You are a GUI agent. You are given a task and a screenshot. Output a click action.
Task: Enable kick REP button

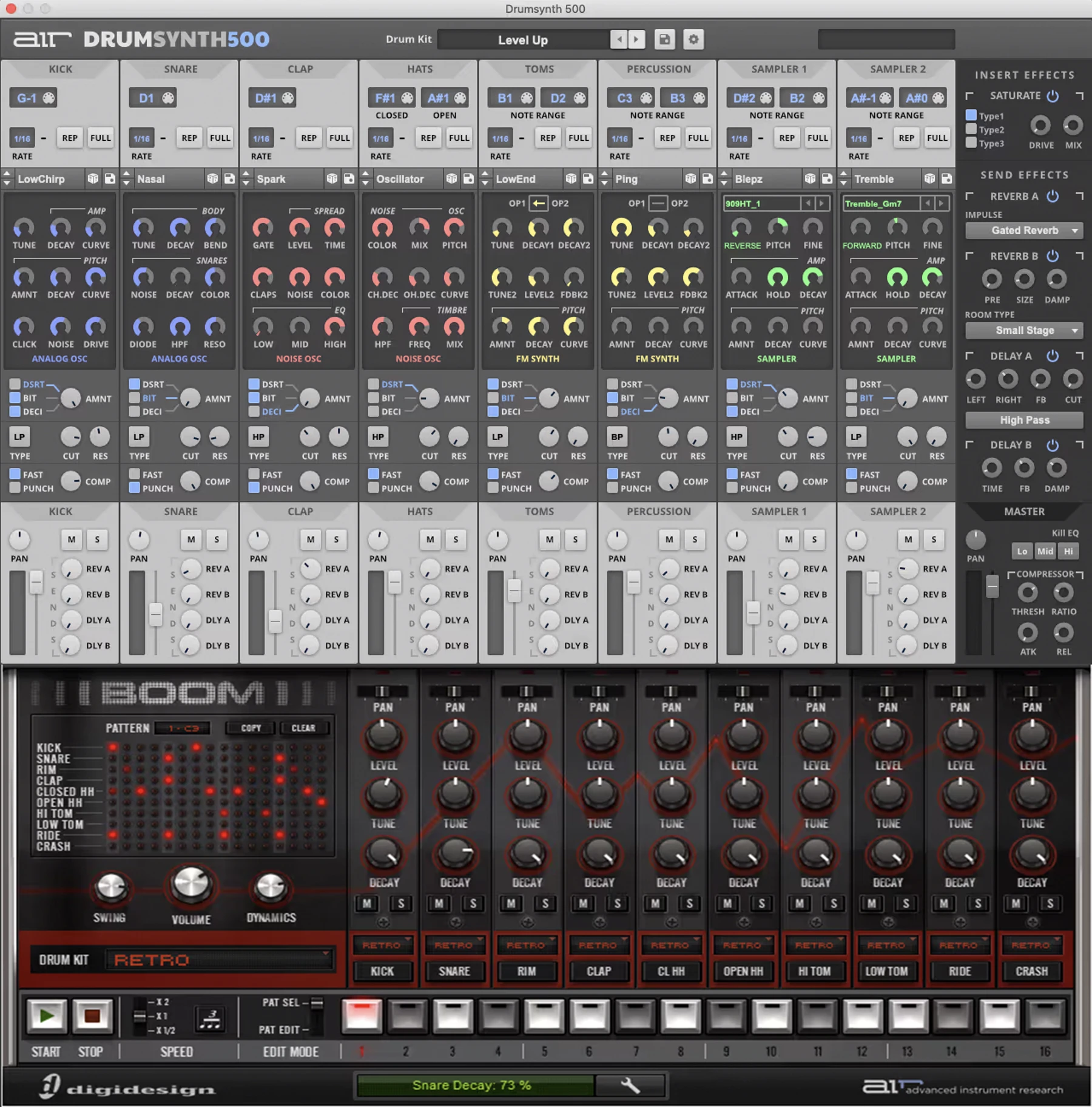coord(70,138)
